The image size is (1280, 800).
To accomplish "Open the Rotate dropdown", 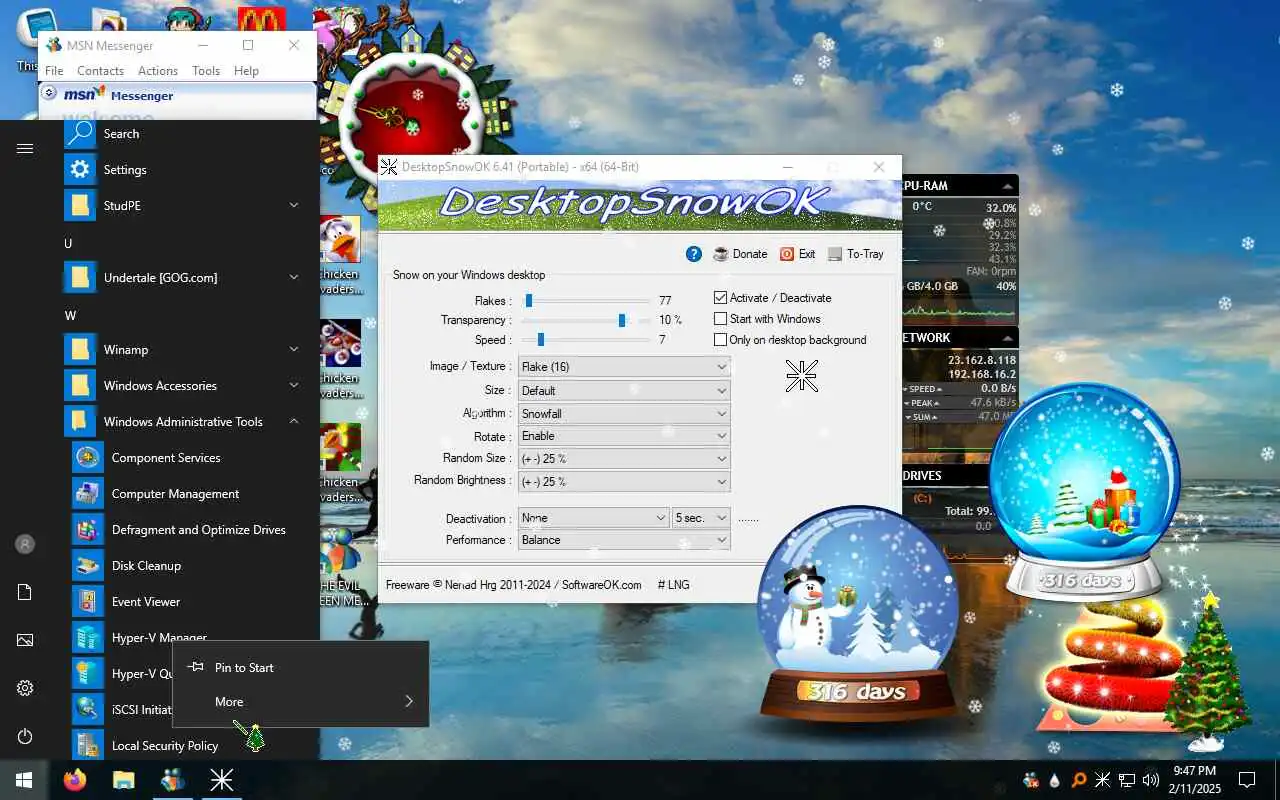I will click(x=624, y=436).
